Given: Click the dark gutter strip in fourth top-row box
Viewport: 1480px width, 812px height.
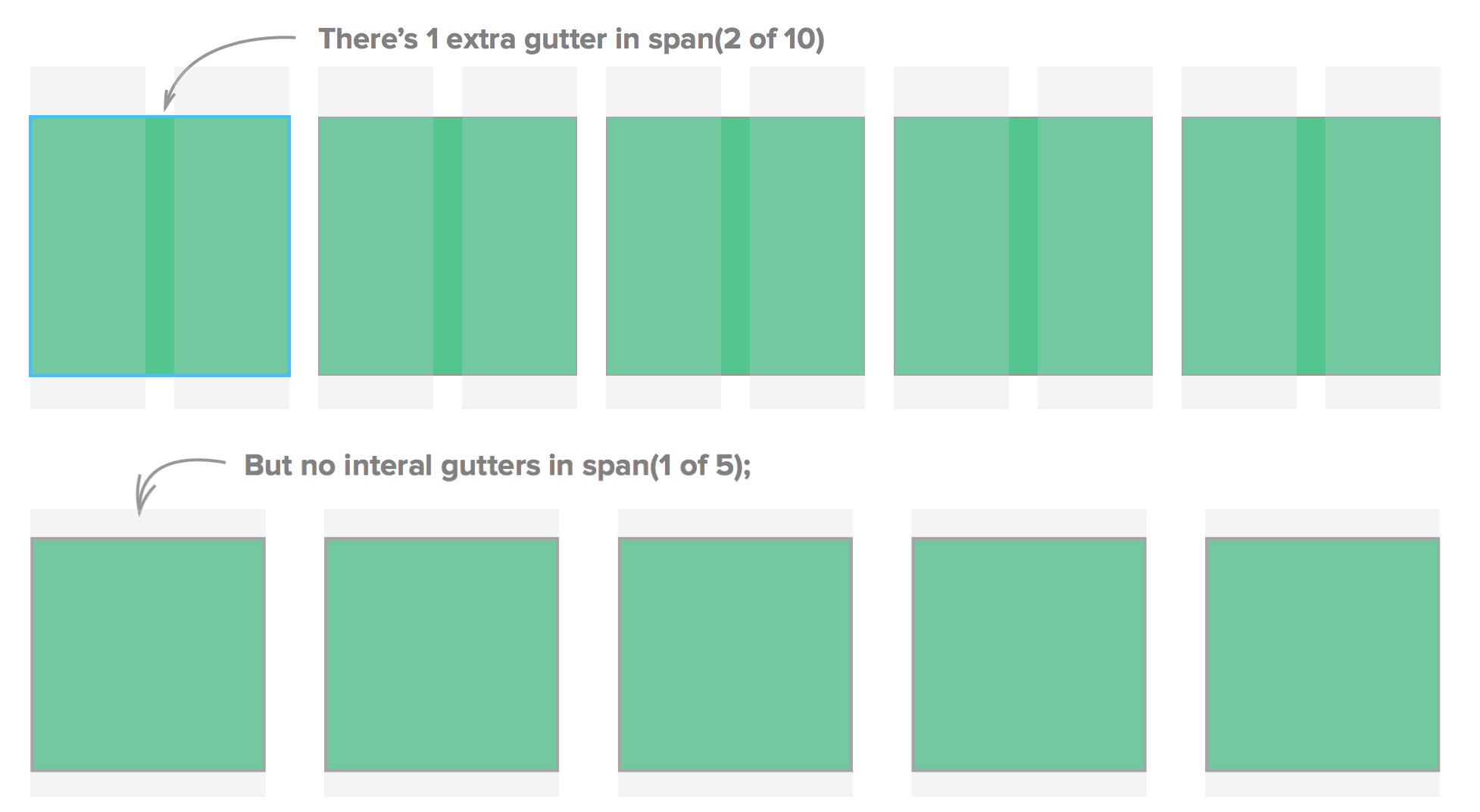Looking at the screenshot, I should click(x=1023, y=246).
